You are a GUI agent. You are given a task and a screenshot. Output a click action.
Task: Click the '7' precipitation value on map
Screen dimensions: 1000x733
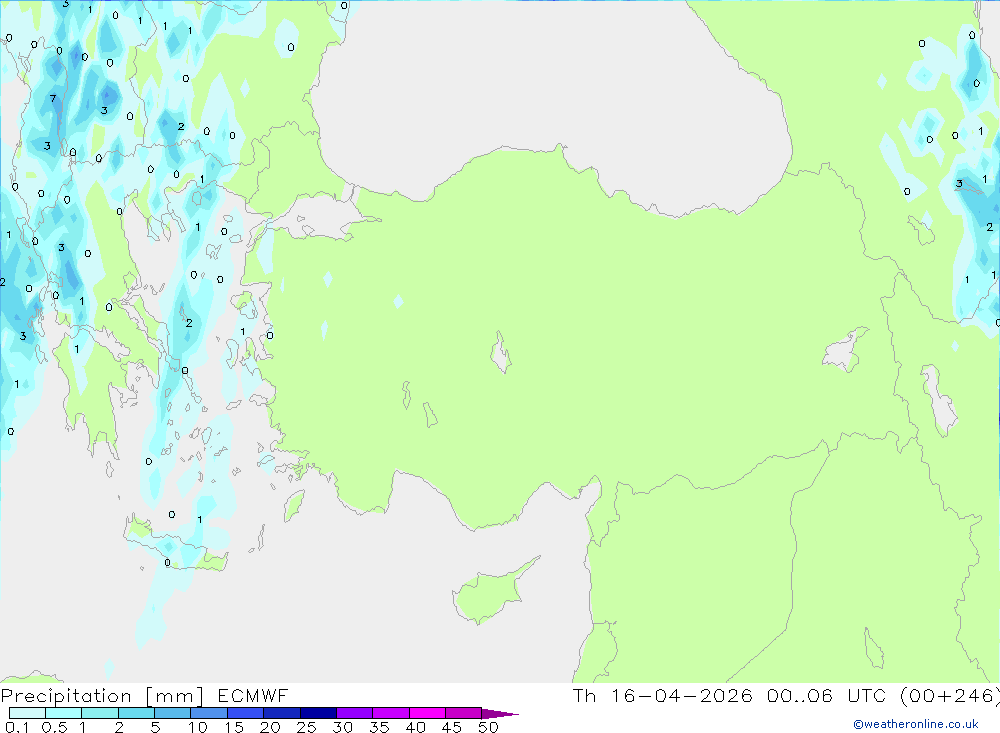(x=53, y=99)
